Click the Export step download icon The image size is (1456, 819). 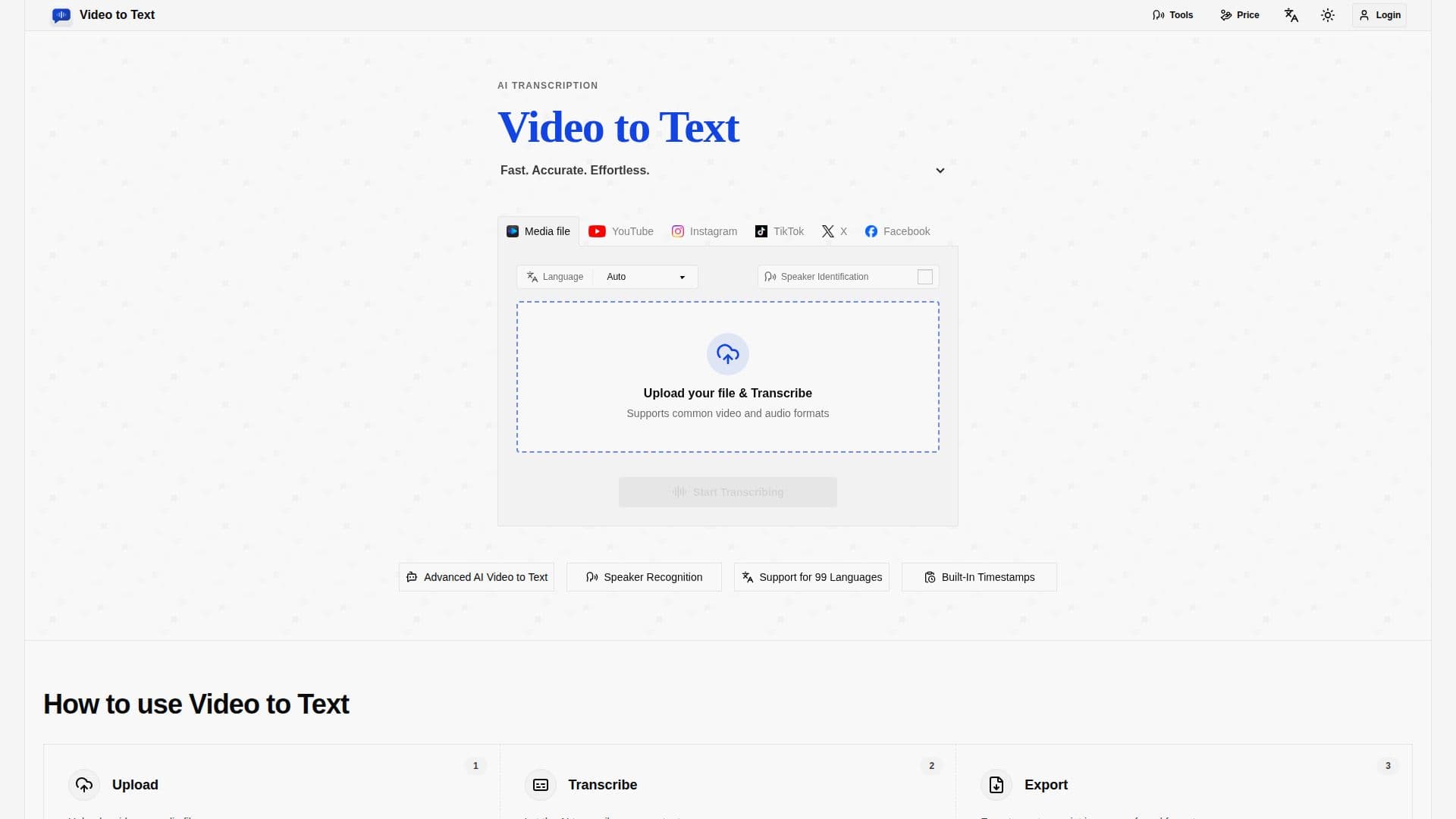pyautogui.click(x=996, y=785)
